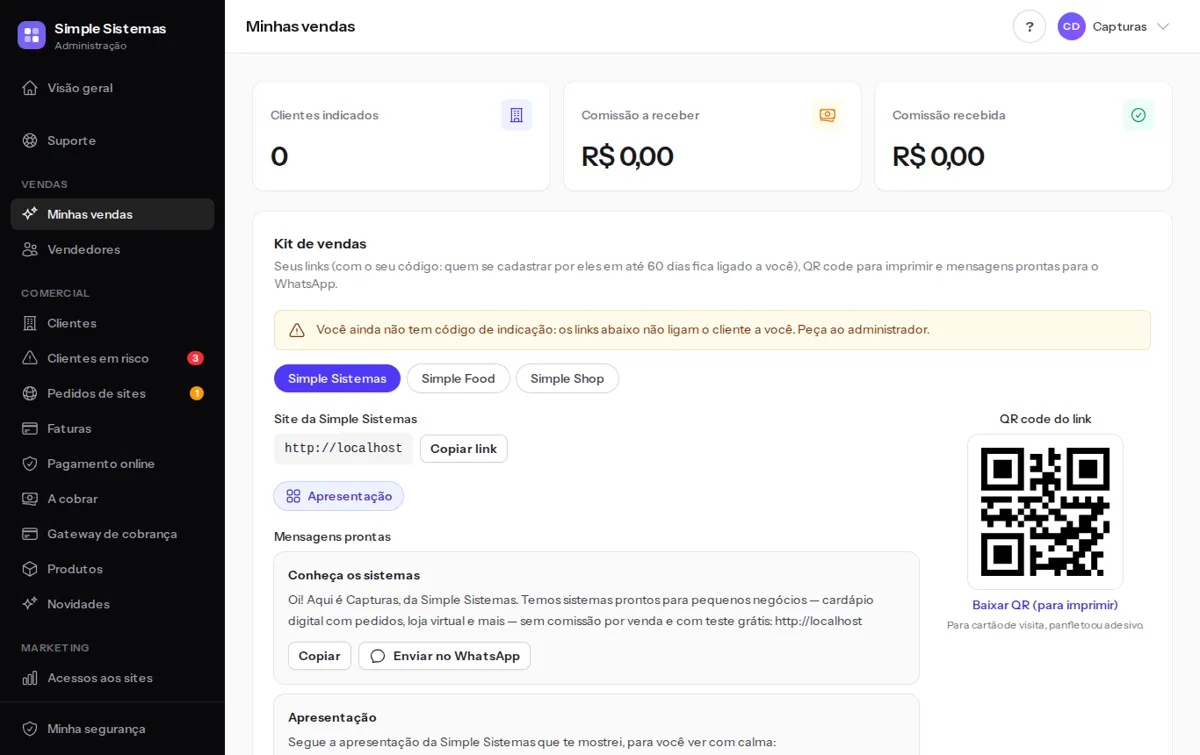Click the red 3 badge on Clientes em risco
Screen dimensions: 1200x755
(195, 358)
